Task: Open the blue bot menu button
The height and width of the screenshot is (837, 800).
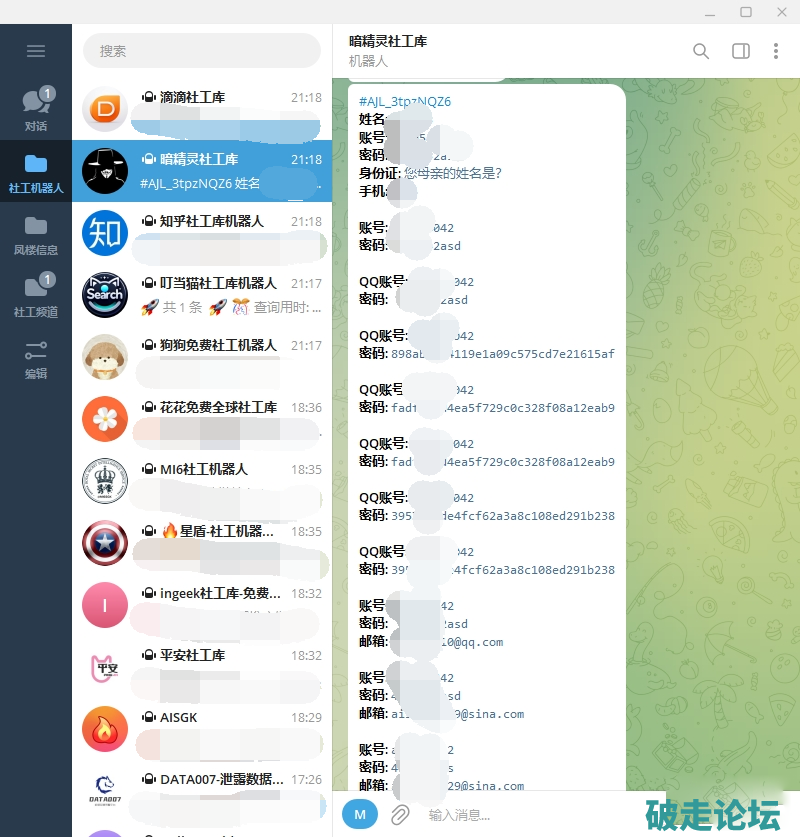Action: point(360,814)
